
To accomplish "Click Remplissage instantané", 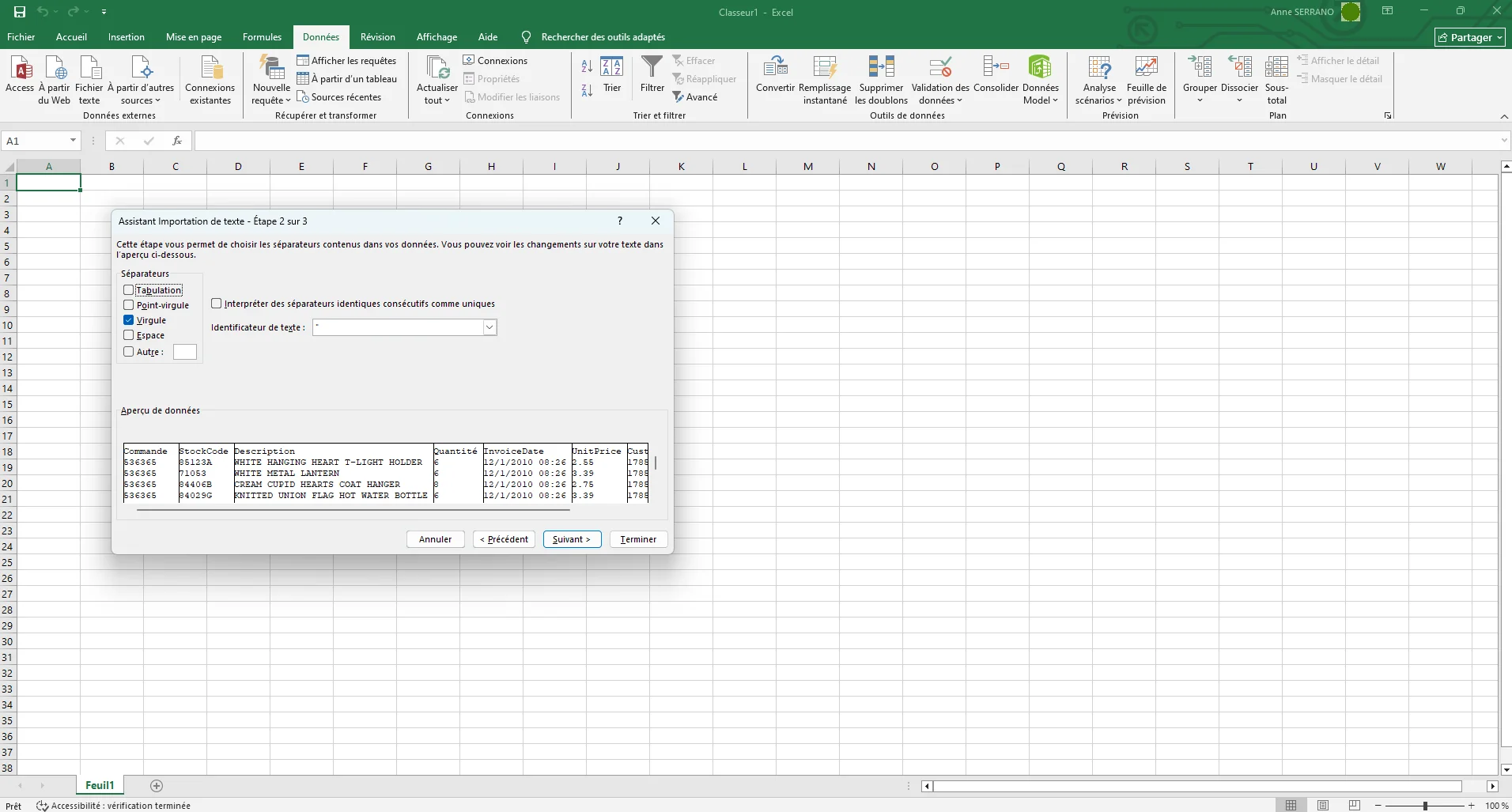I will tap(825, 79).
